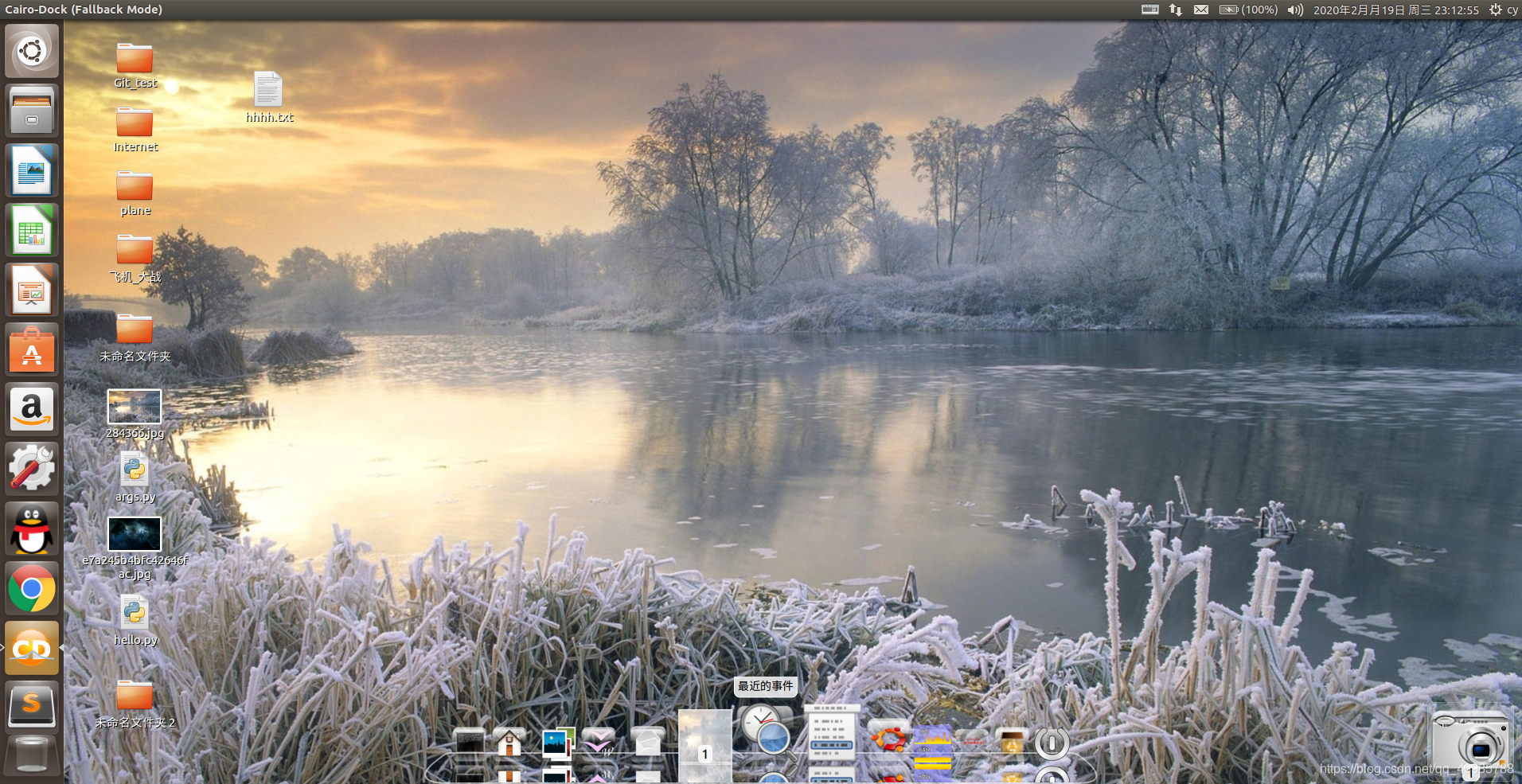Open the Sogou S launcher icon
1522x784 pixels.
pos(32,708)
